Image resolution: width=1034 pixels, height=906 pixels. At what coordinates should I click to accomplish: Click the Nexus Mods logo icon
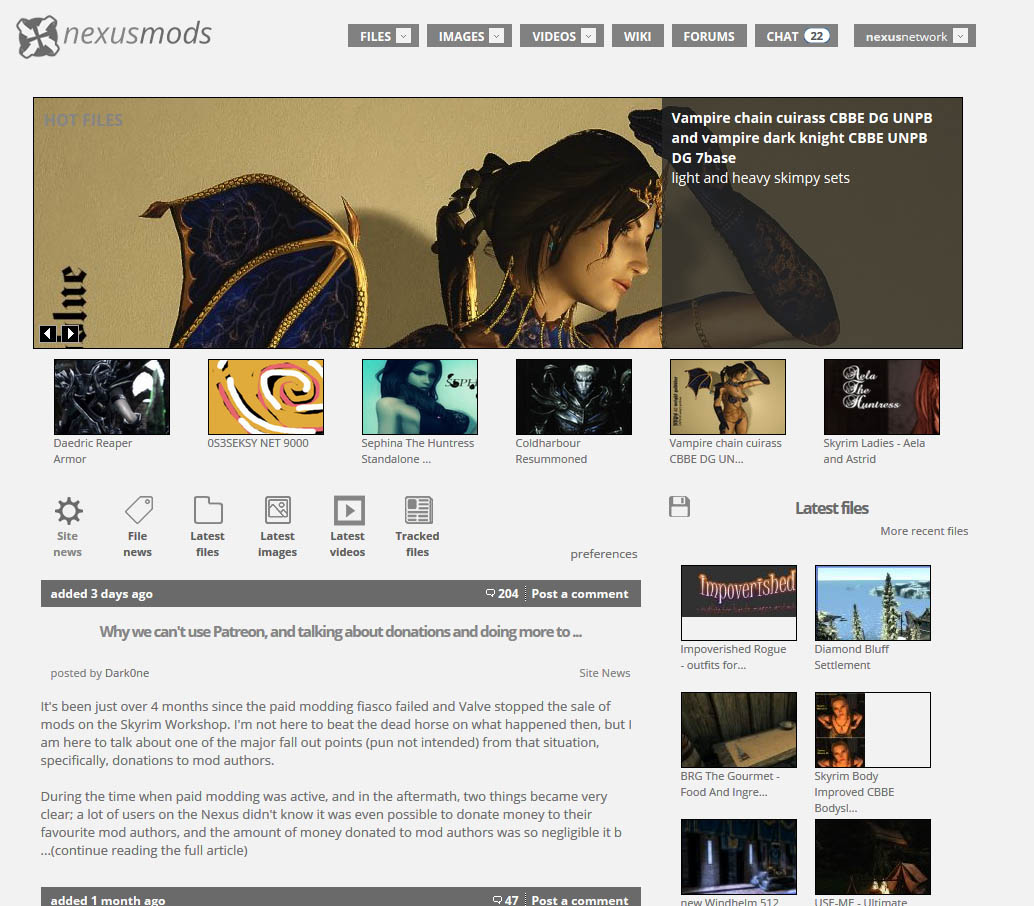tap(38, 36)
